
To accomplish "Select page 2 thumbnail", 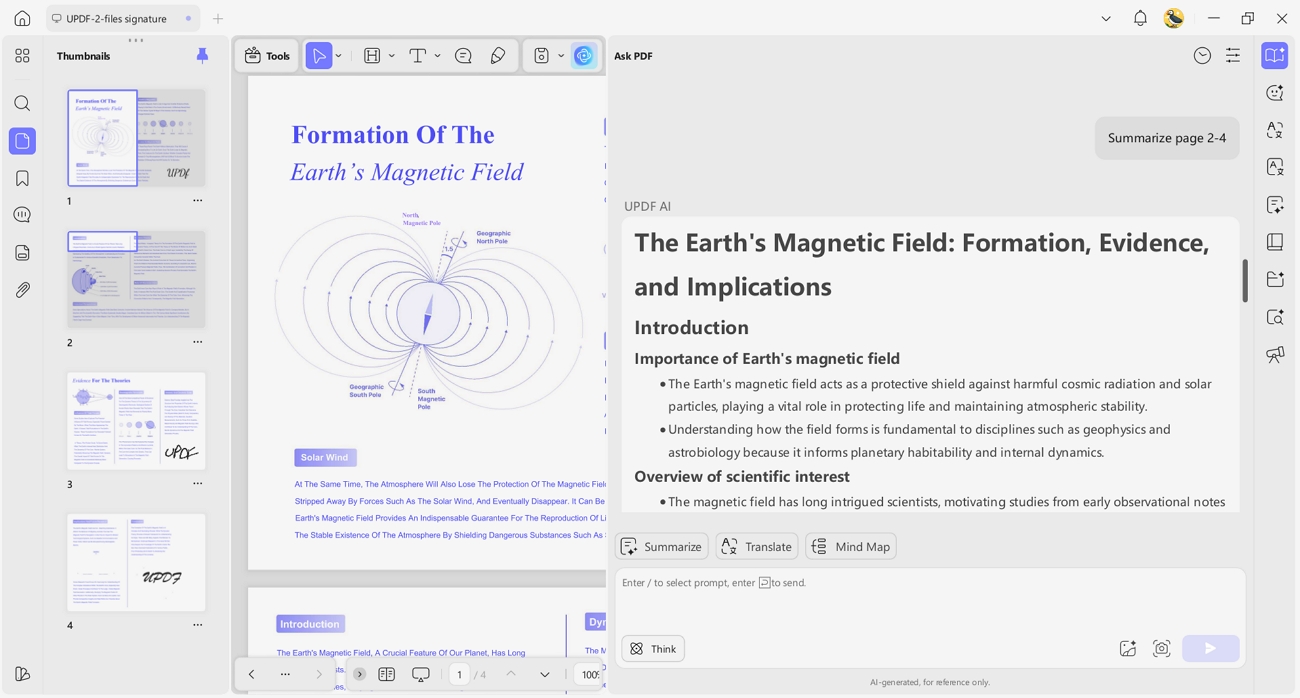I will (136, 279).
